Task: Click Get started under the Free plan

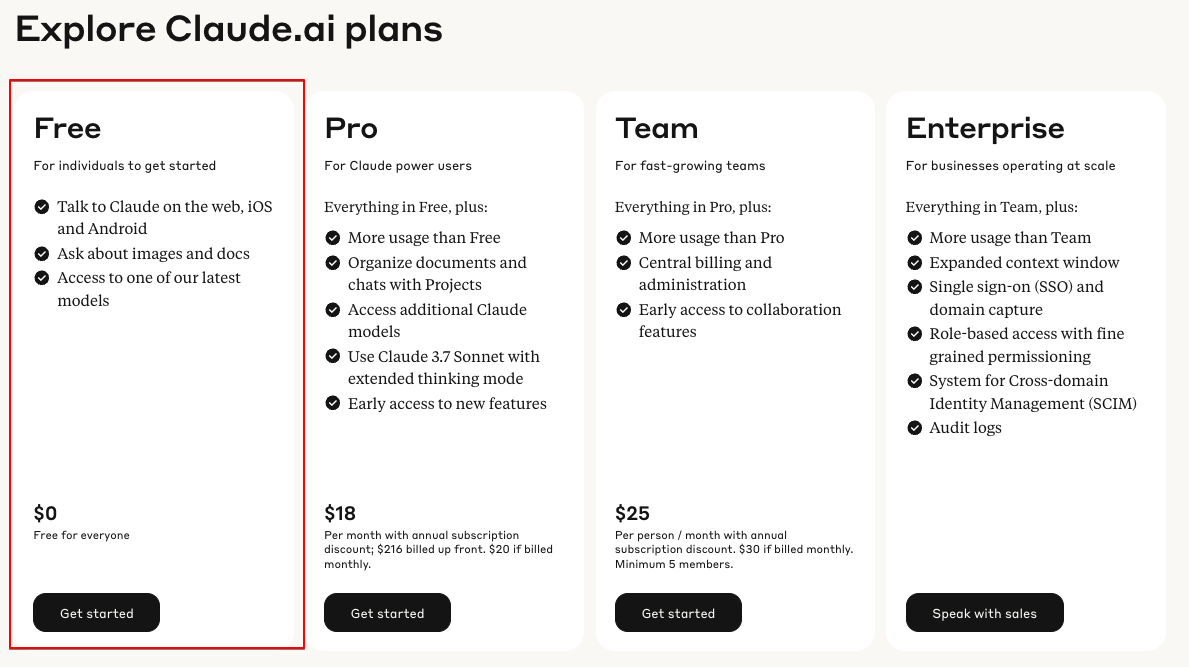Action: pyautogui.click(x=96, y=612)
